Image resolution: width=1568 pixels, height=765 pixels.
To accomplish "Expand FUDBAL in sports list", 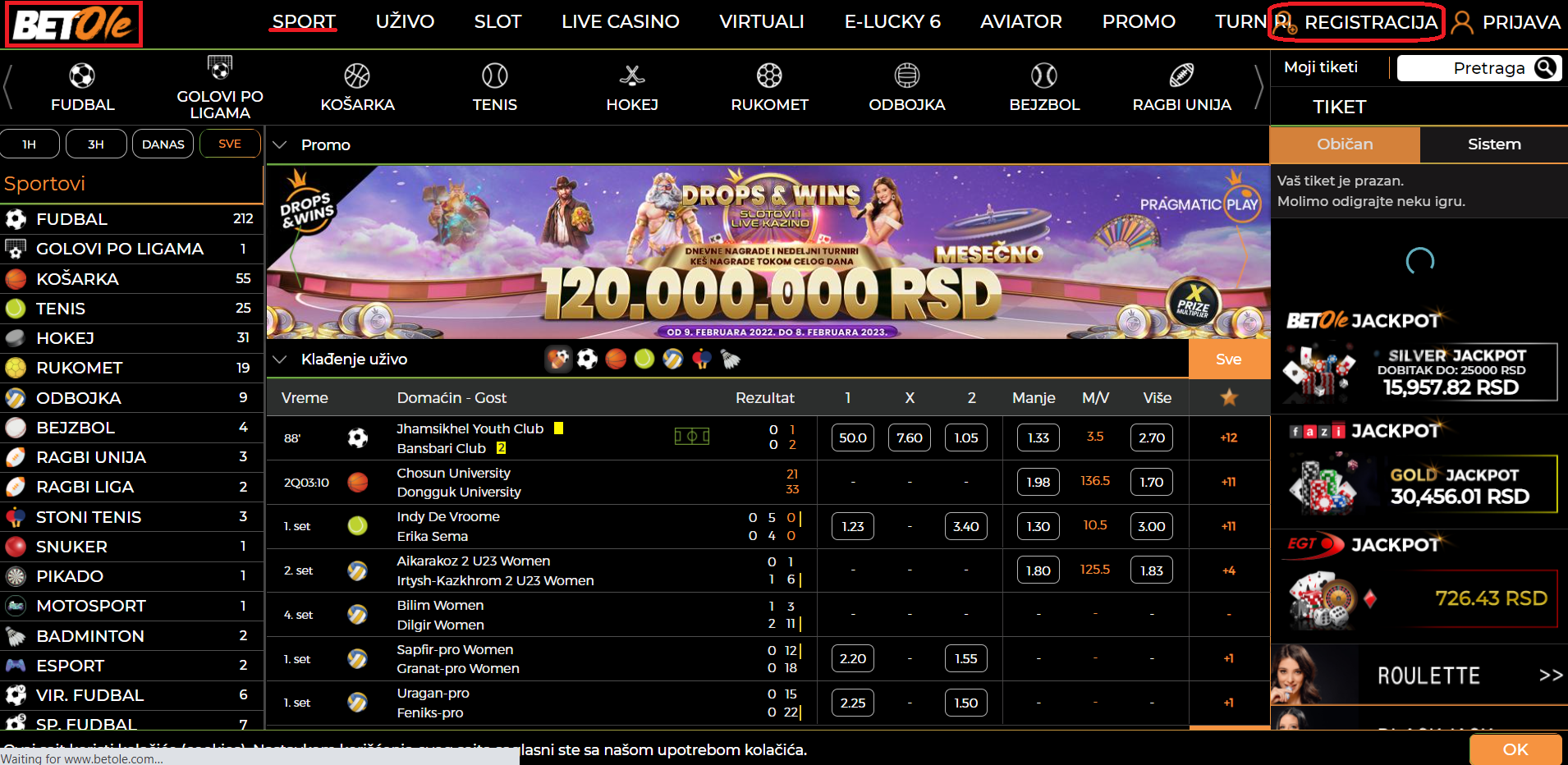I will click(x=131, y=219).
